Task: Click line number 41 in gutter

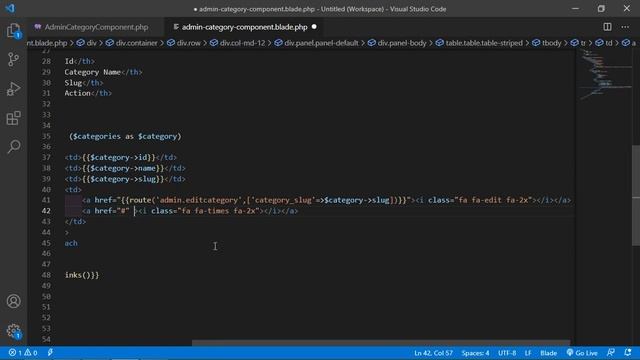Action: [x=46, y=200]
